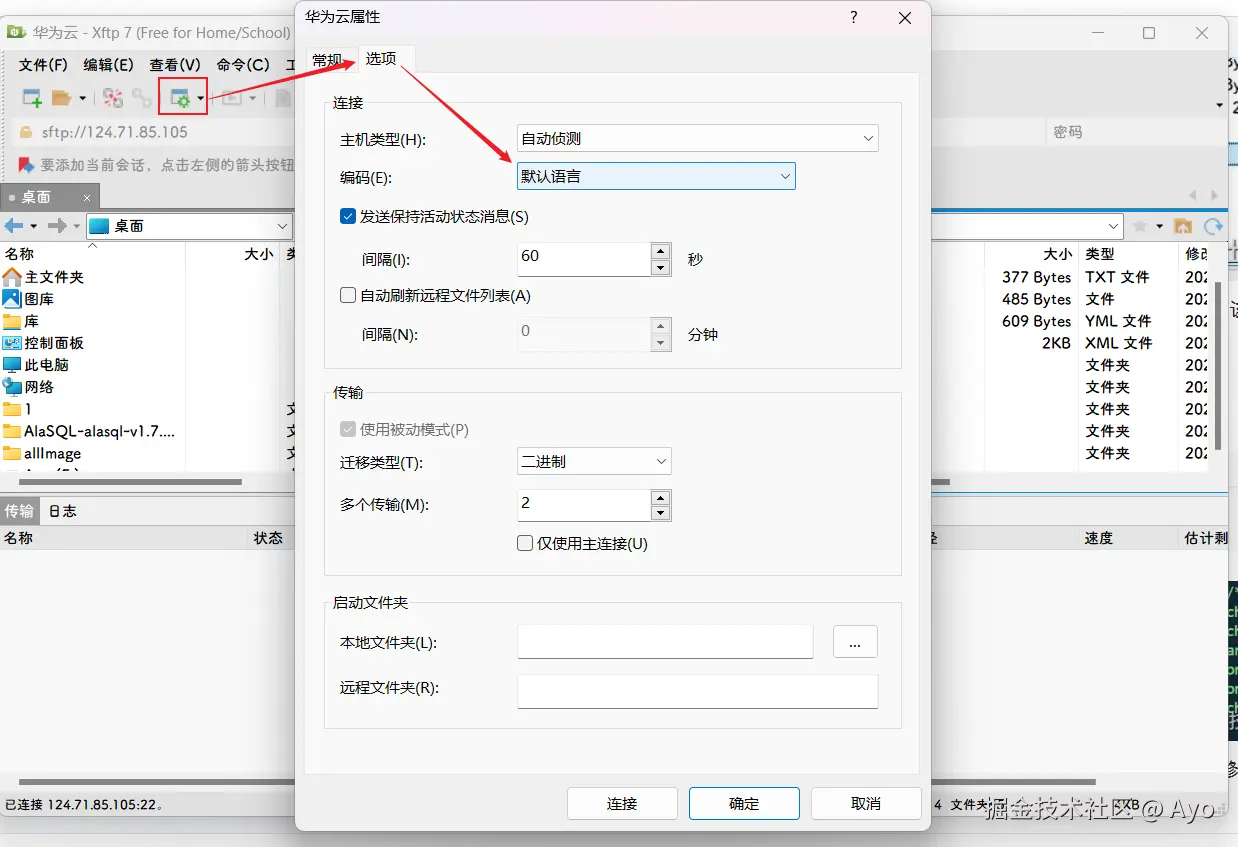This screenshot has width=1238, height=847.
Task: Open the 查看(V) menu
Action: [175, 65]
